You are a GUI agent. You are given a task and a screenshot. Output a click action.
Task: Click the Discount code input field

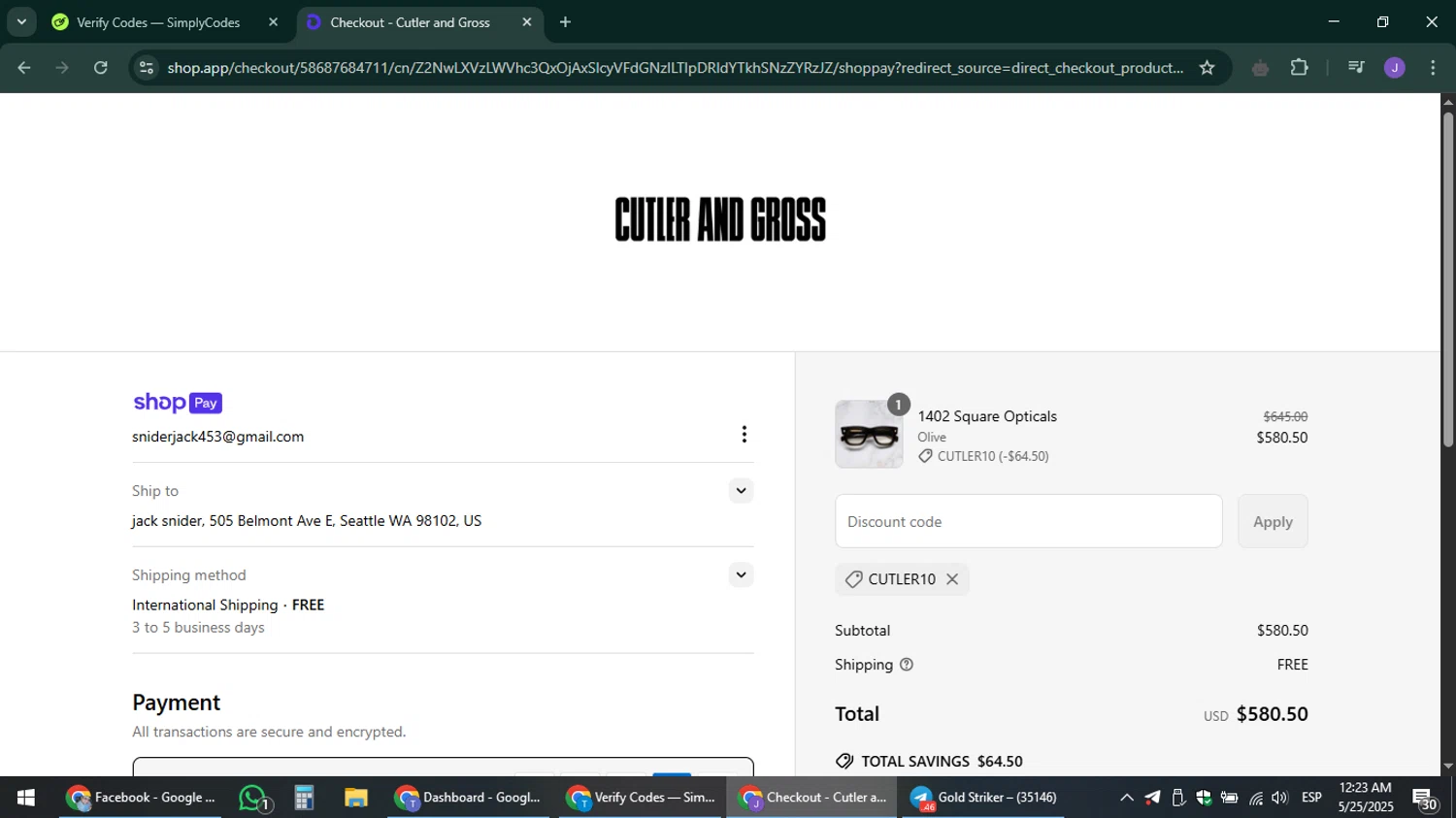[1029, 521]
